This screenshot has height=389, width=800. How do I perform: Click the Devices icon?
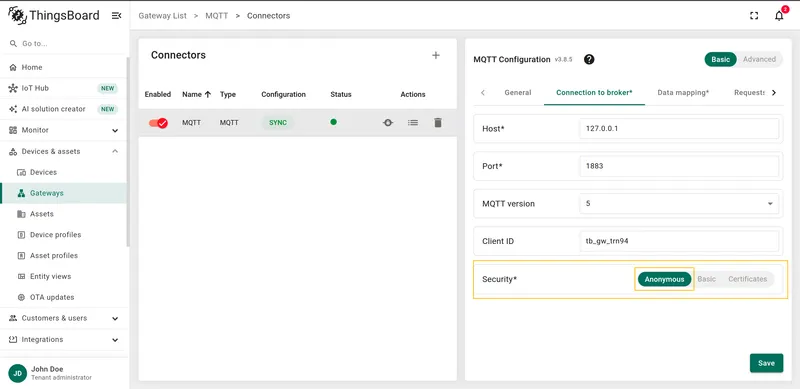coord(21,173)
